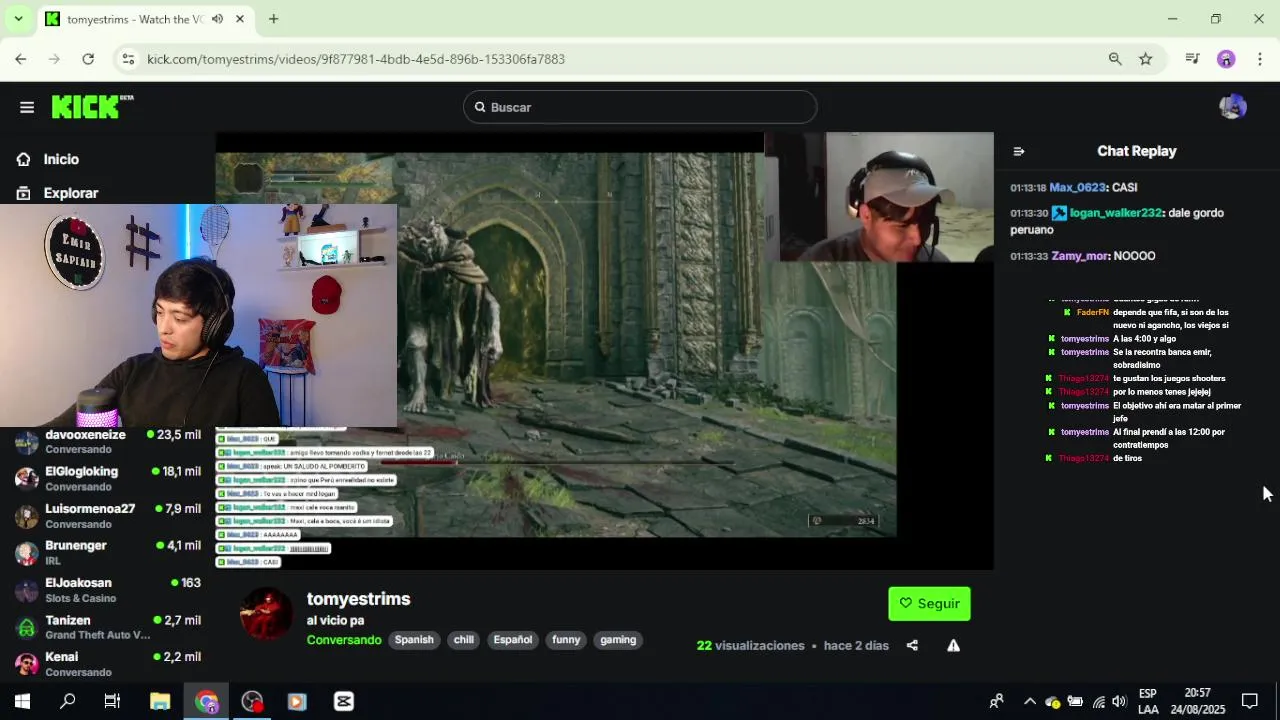Select the Español tag

pyautogui.click(x=513, y=640)
